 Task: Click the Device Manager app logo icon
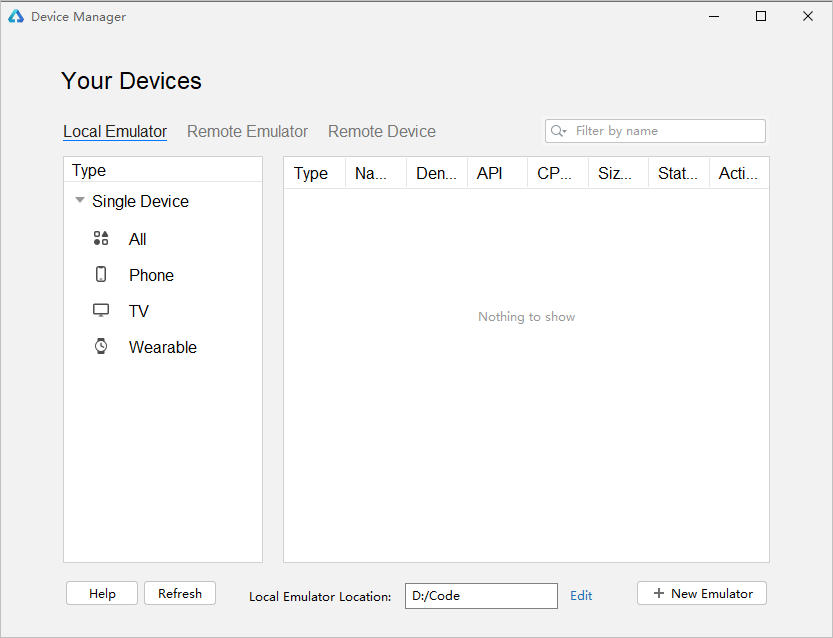16,16
